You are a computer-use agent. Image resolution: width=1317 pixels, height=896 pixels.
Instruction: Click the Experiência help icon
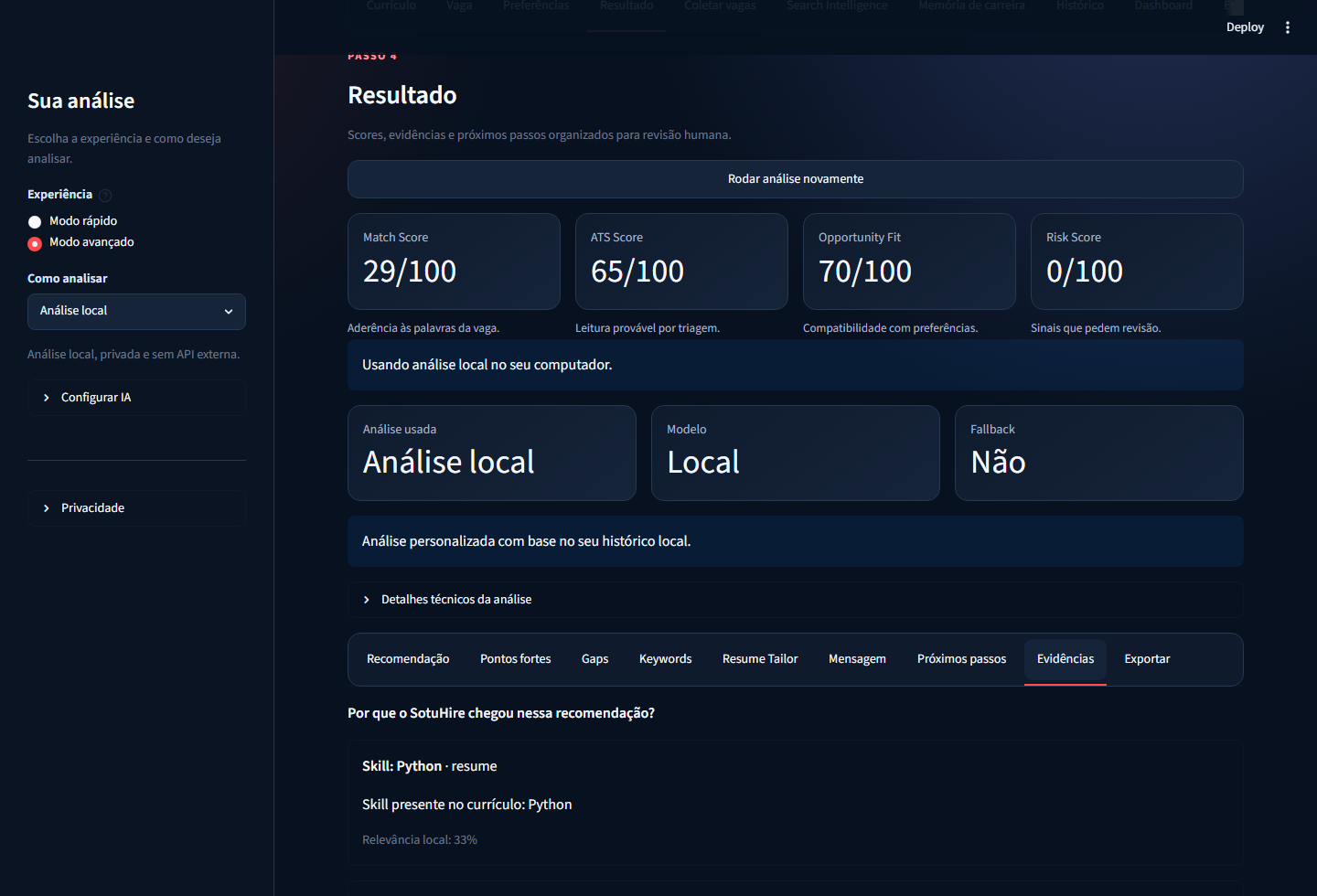click(x=105, y=195)
